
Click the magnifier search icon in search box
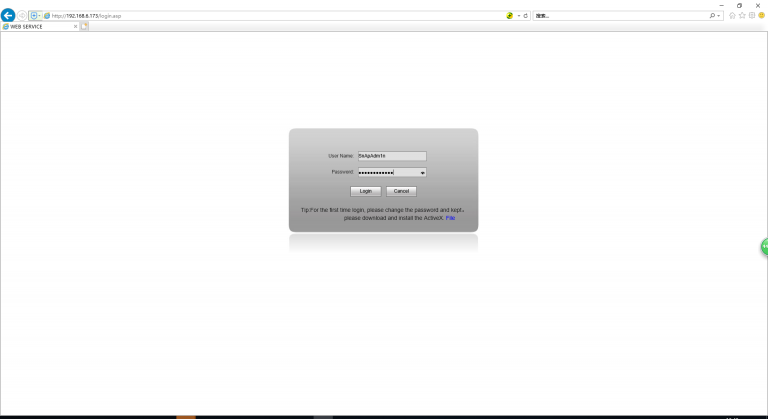(712, 16)
